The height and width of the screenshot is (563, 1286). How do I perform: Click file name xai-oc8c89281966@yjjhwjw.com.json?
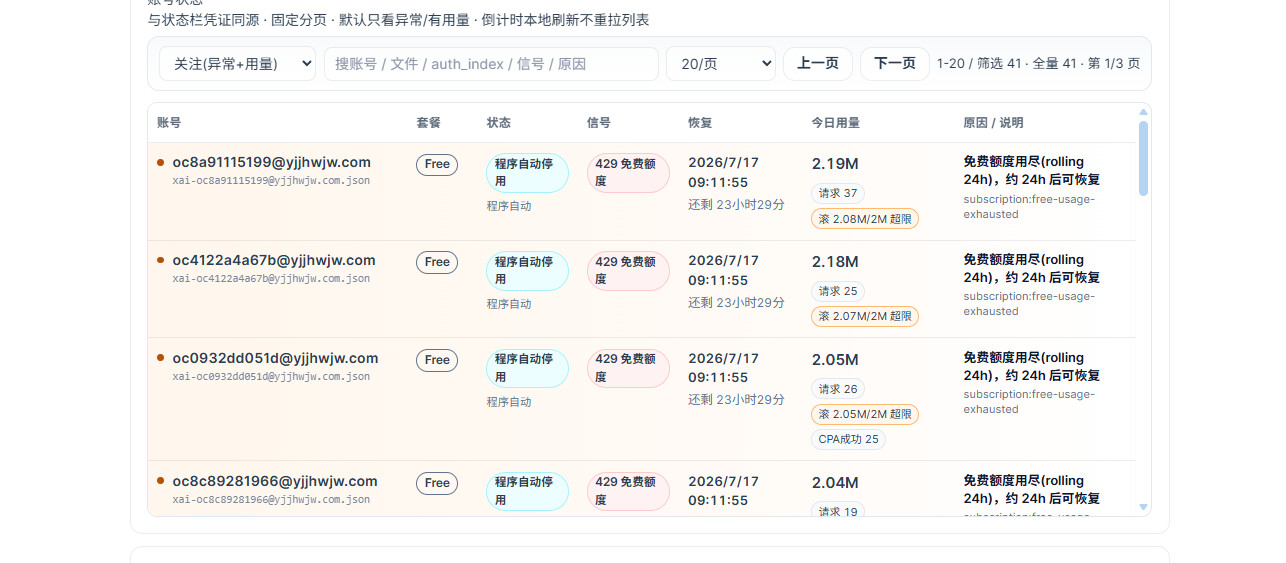coord(271,499)
